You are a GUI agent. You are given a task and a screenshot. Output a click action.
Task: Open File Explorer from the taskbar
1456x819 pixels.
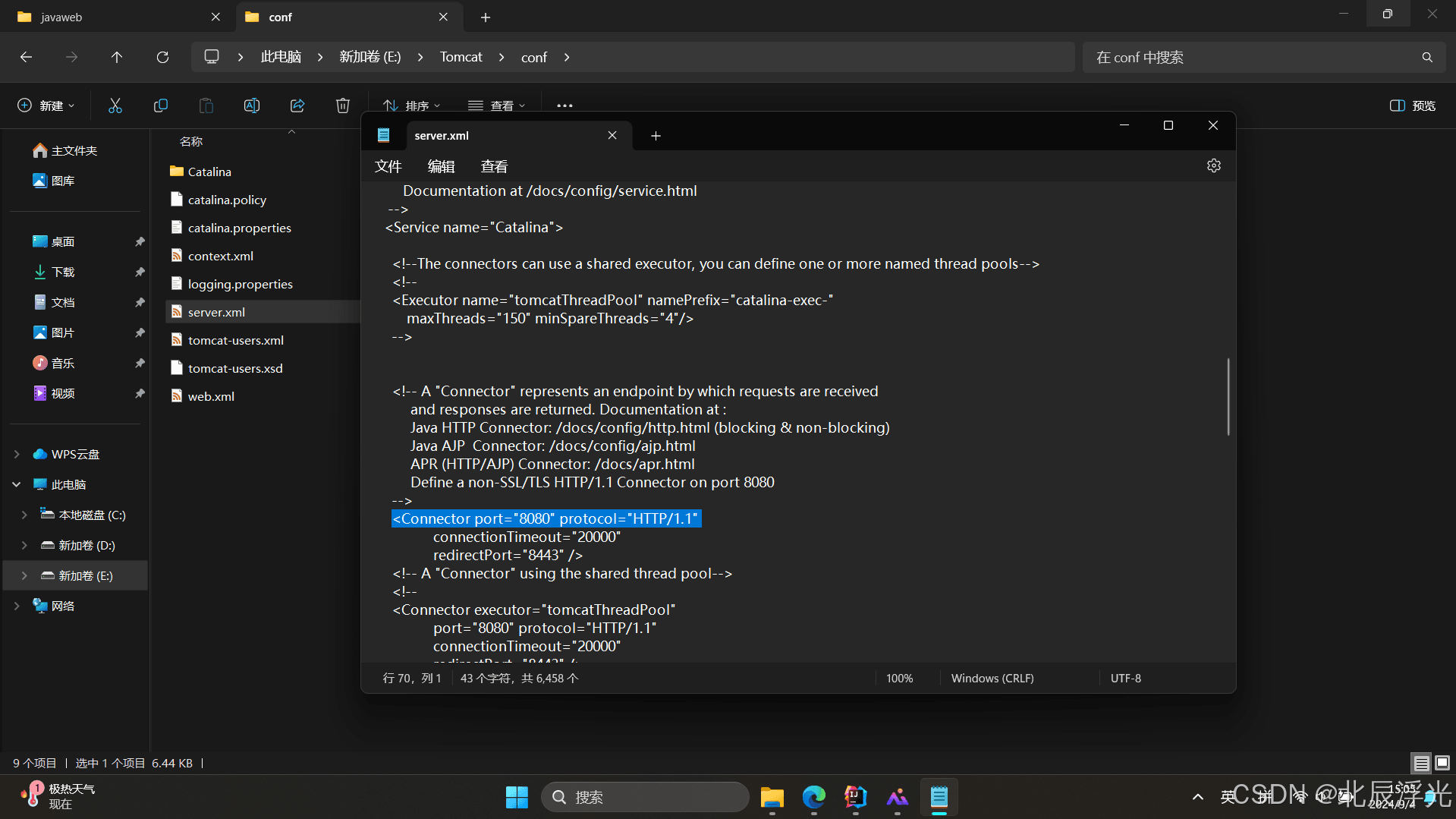pyautogui.click(x=772, y=797)
